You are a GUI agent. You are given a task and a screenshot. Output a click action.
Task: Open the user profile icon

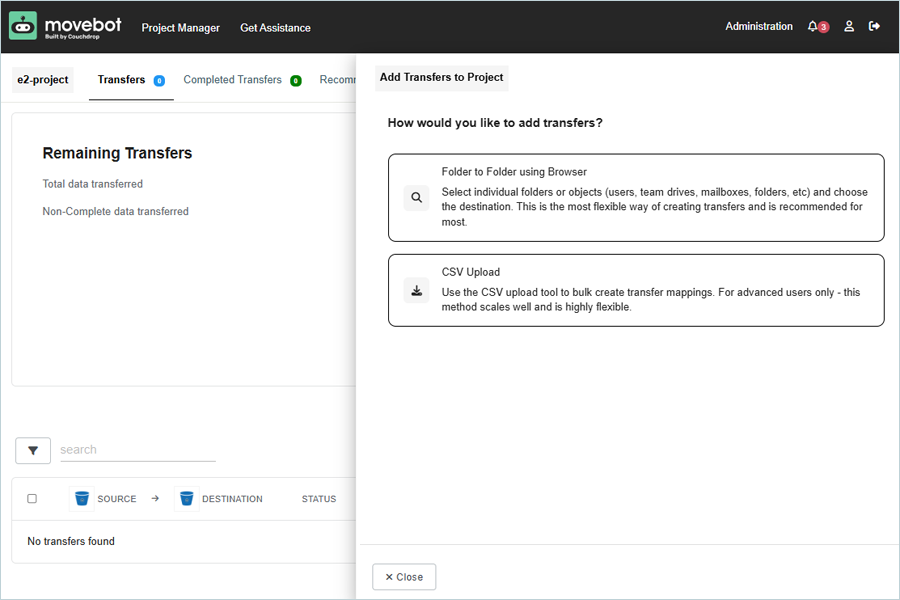click(x=849, y=27)
